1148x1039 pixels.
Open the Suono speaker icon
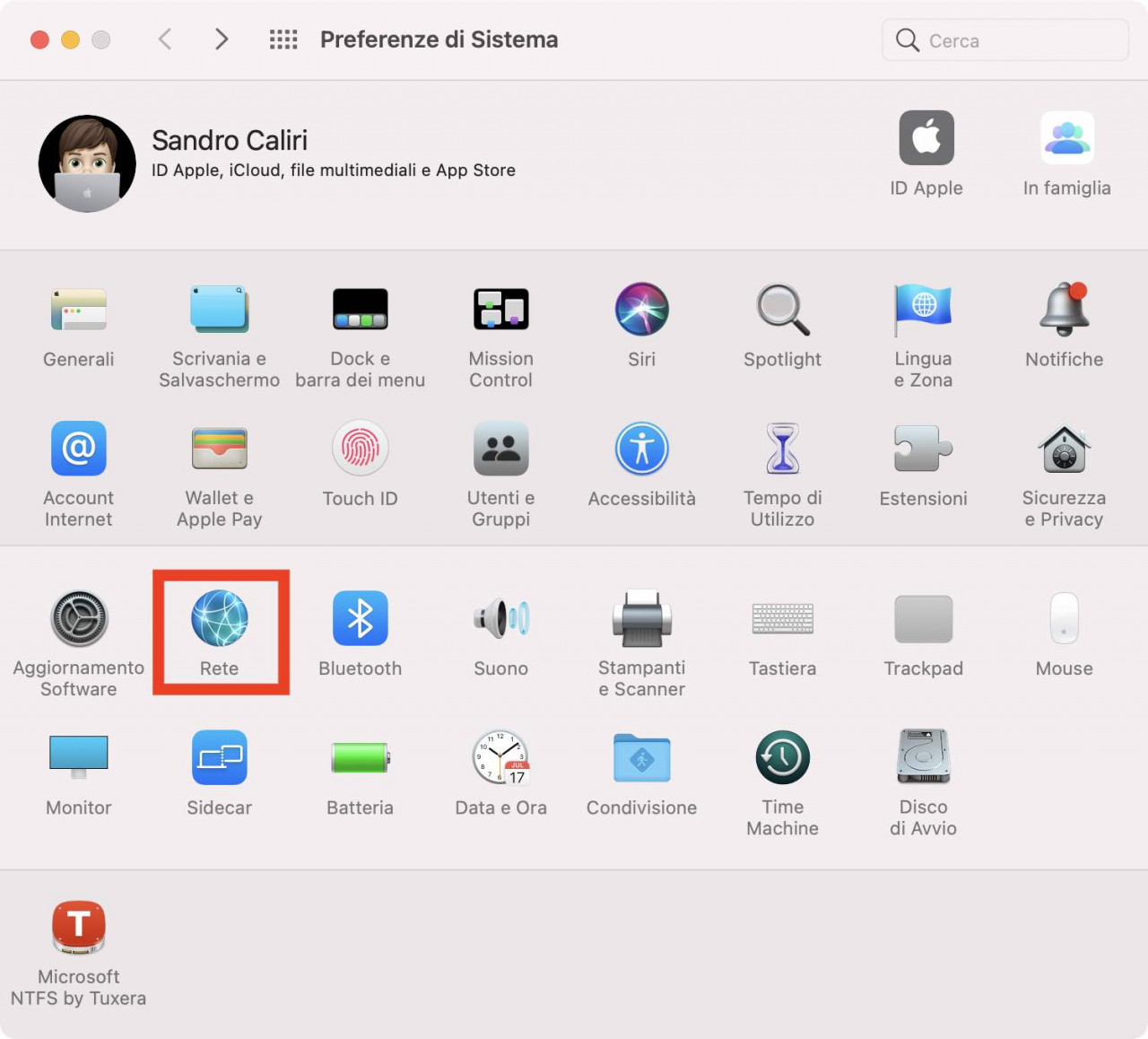point(500,619)
